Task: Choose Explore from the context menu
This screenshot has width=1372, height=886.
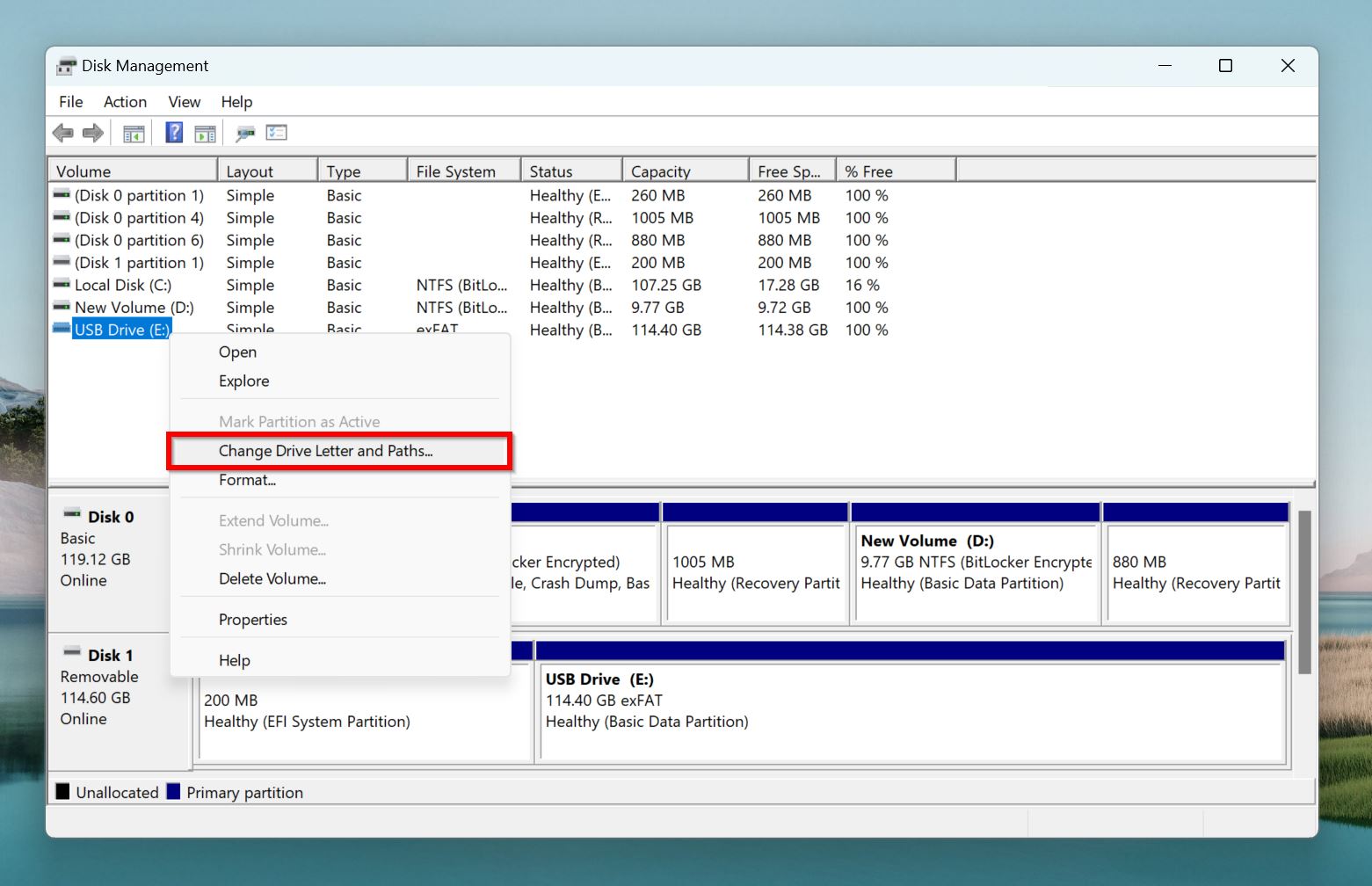Action: [x=340, y=381]
